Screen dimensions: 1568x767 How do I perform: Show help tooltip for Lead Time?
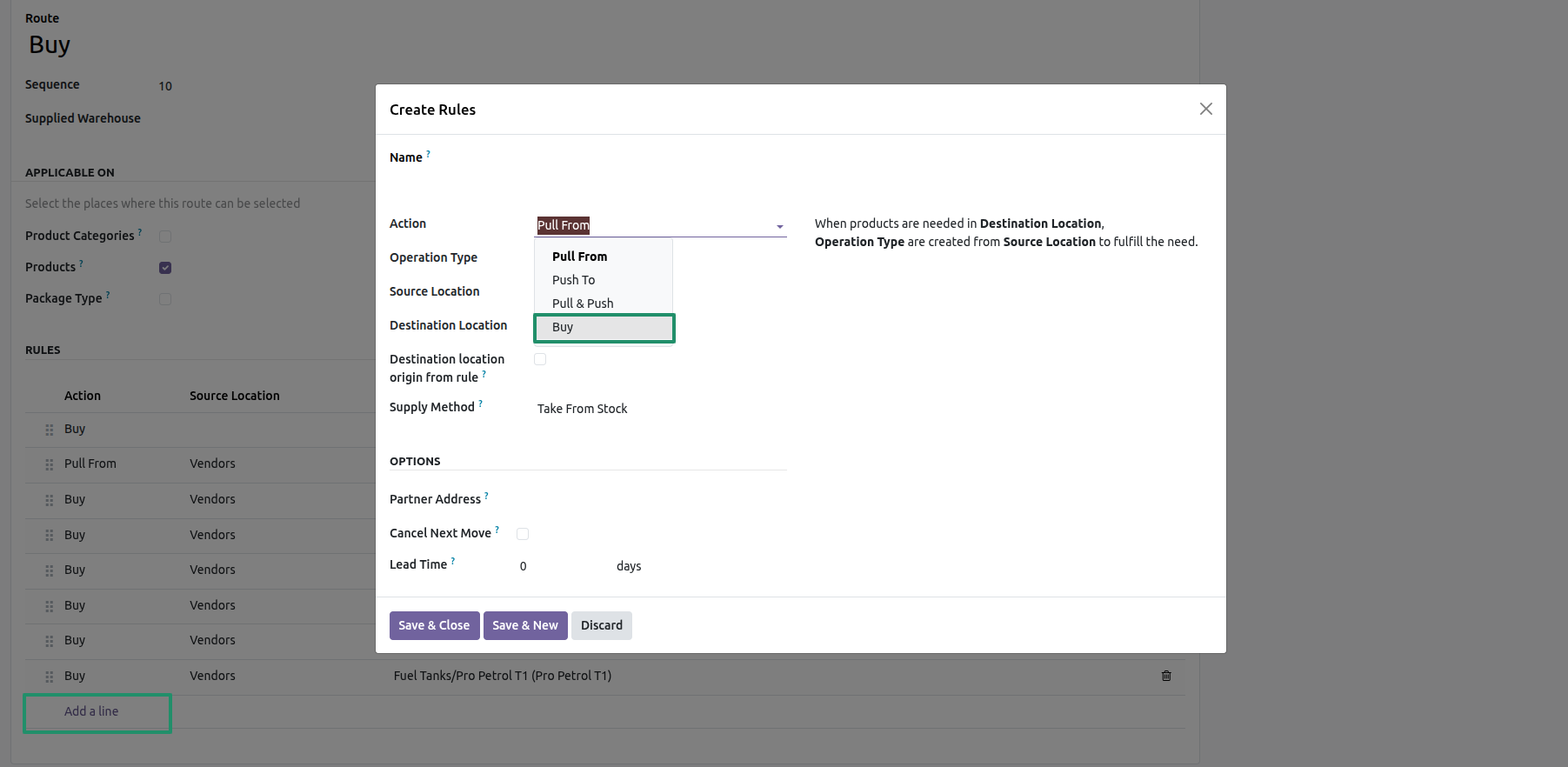coord(452,561)
